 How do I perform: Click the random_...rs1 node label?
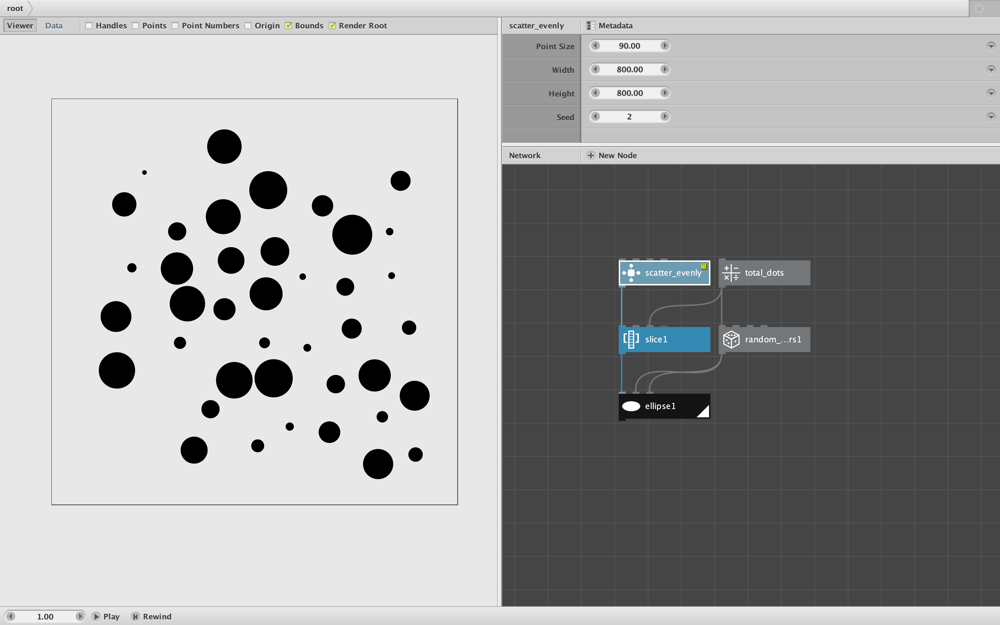[773, 339]
